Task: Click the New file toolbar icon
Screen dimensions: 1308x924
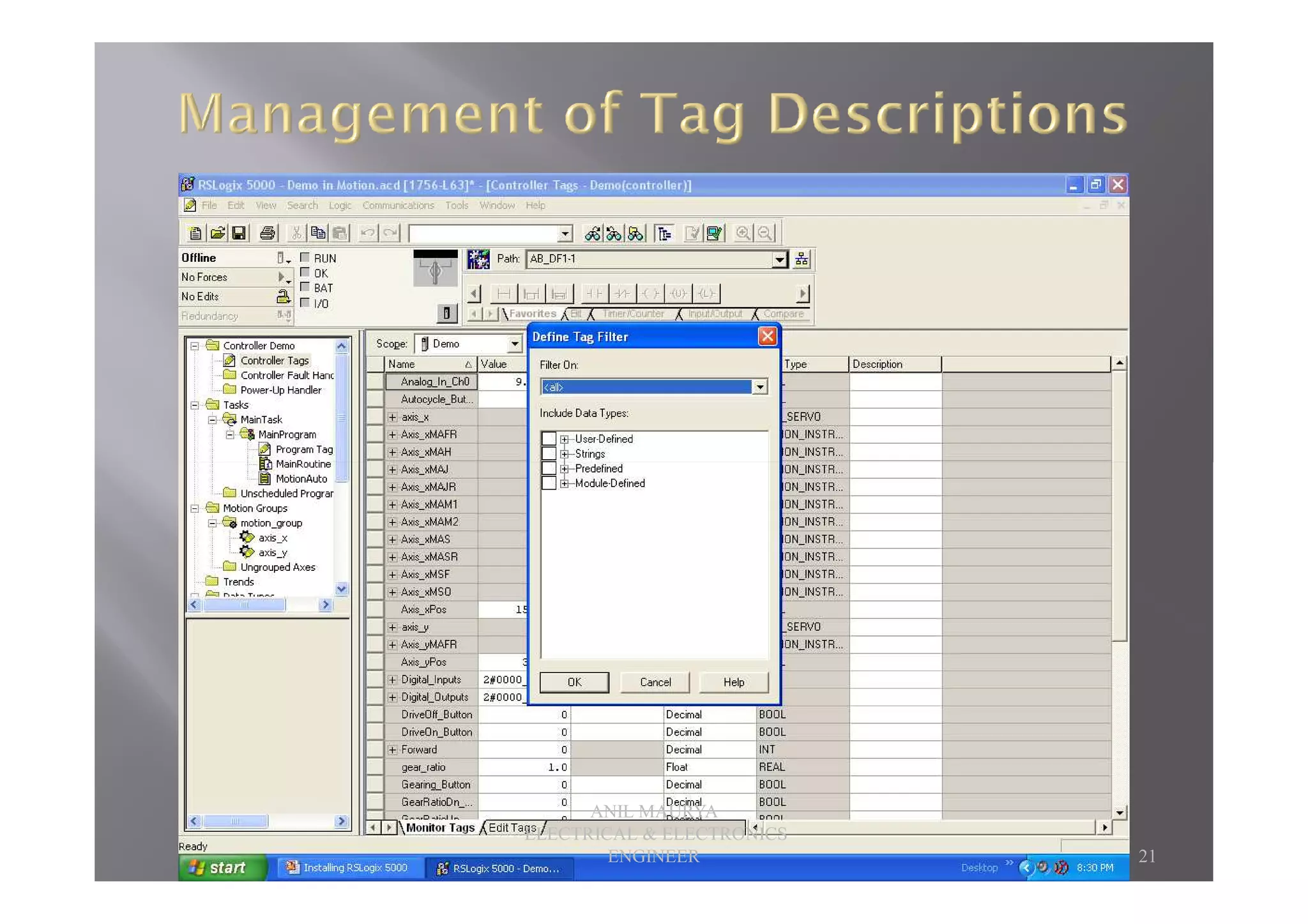Action: click(x=195, y=234)
